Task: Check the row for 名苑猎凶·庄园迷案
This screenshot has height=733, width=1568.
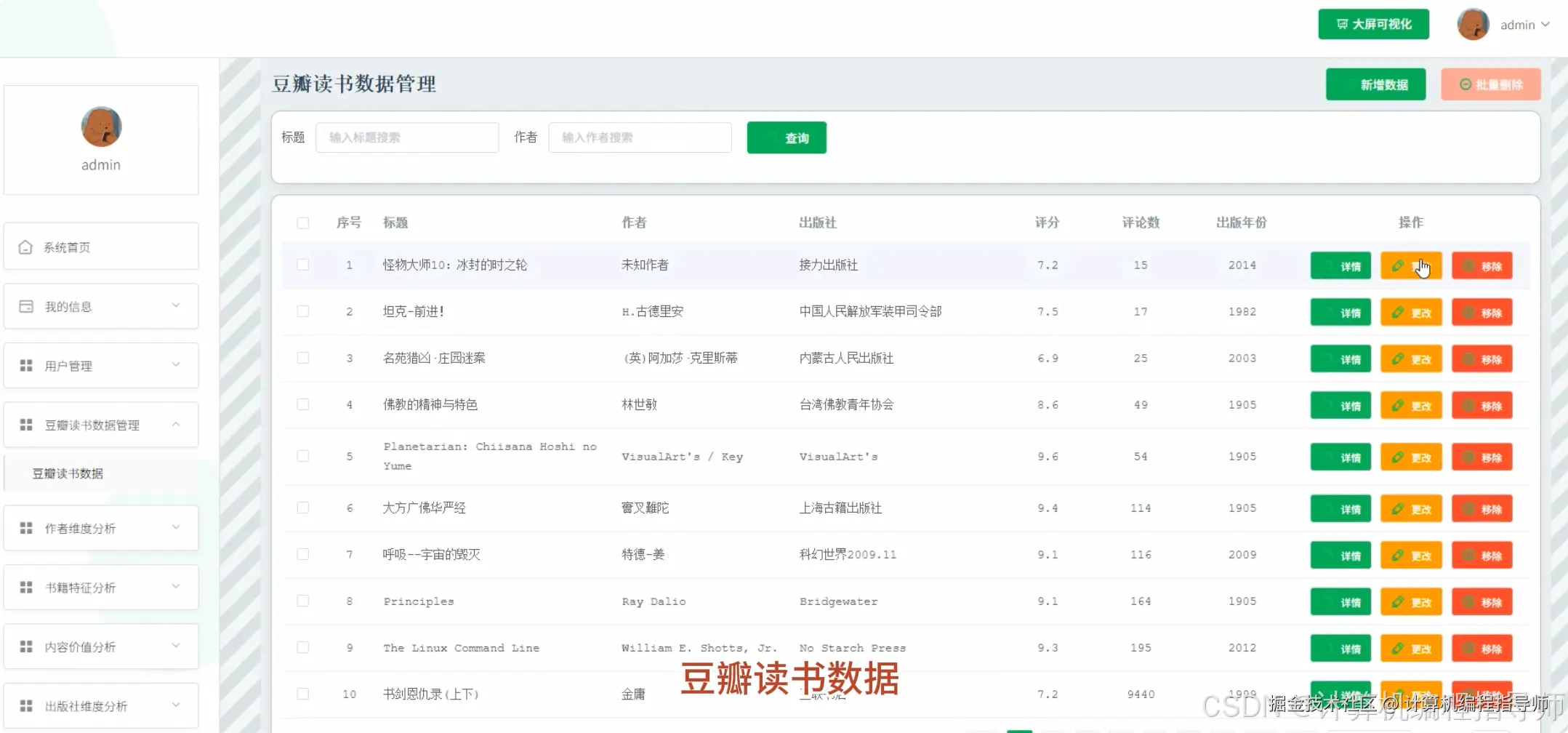Action: (303, 358)
